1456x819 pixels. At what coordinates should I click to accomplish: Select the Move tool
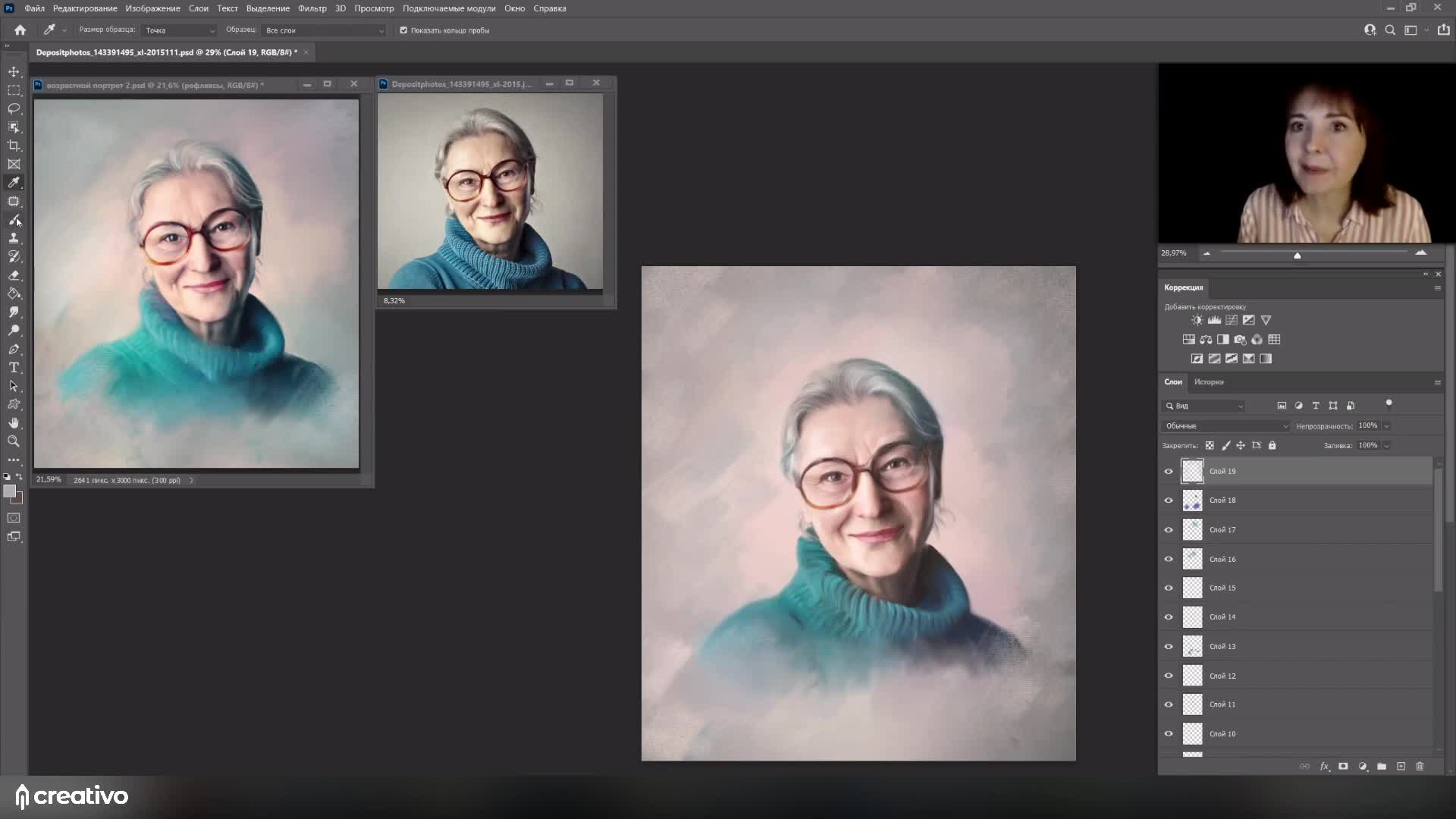point(14,71)
